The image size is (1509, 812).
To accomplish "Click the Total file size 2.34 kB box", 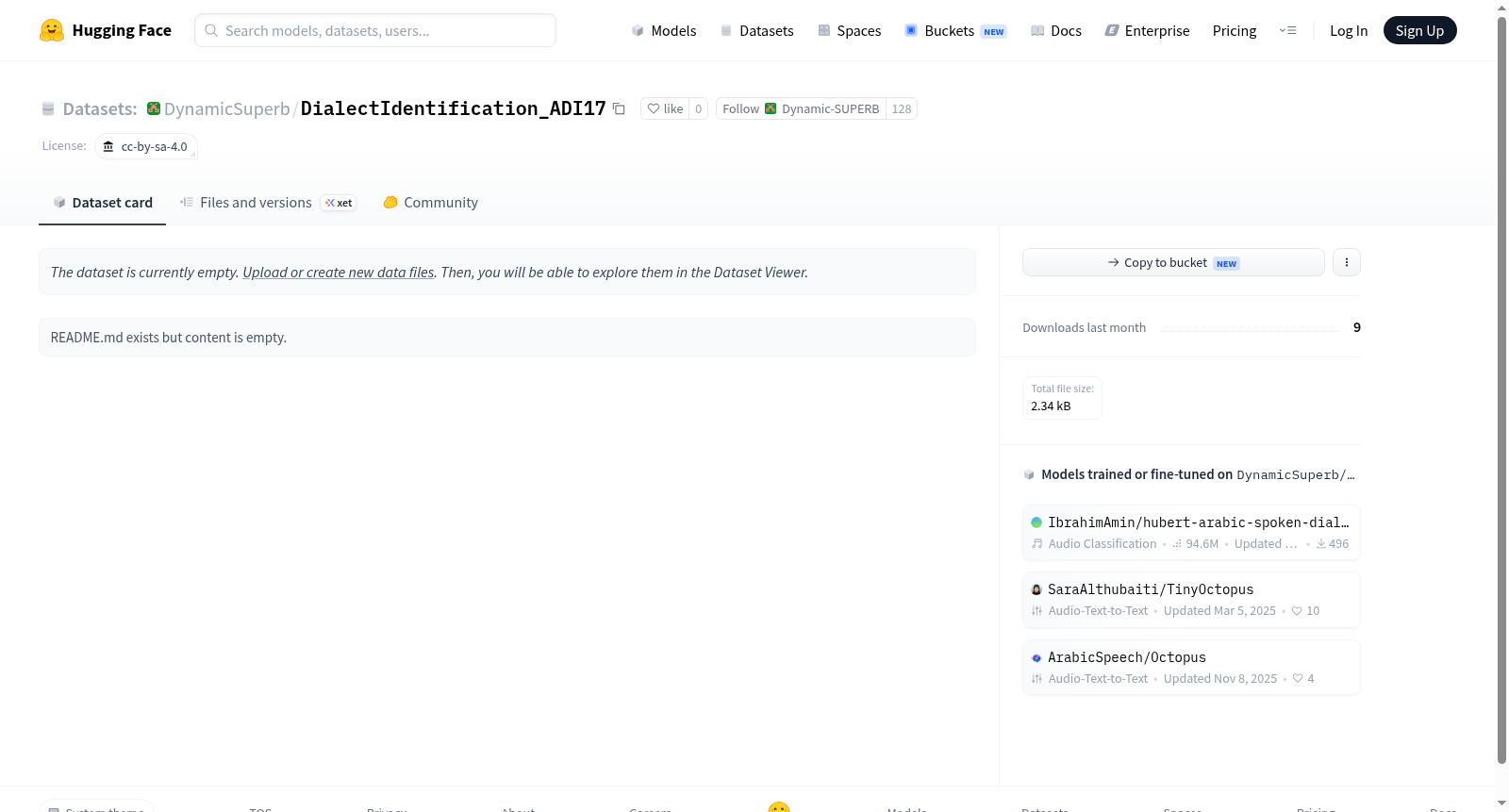I will [1062, 397].
